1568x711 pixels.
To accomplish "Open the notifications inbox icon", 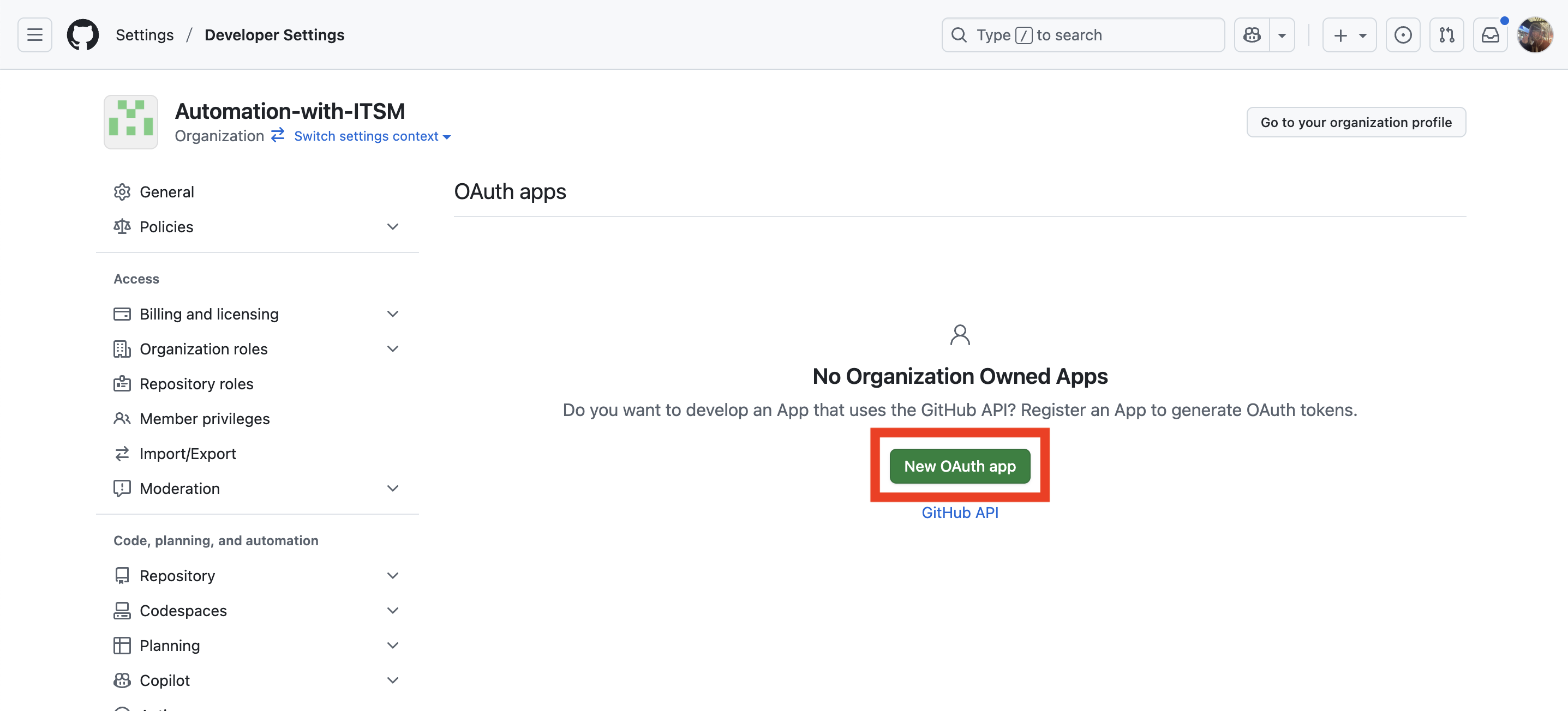I will tap(1489, 35).
